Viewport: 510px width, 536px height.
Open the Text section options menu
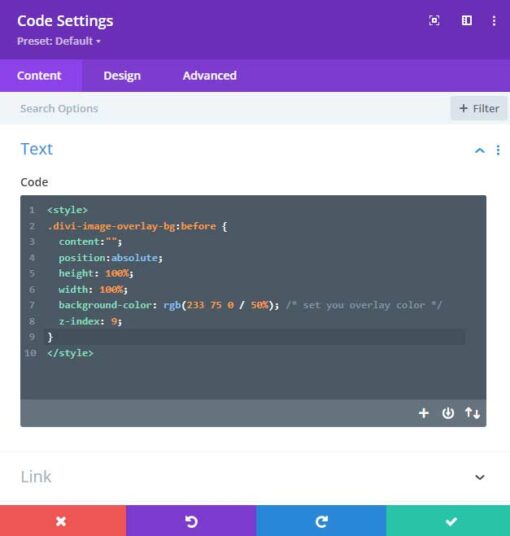(498, 150)
